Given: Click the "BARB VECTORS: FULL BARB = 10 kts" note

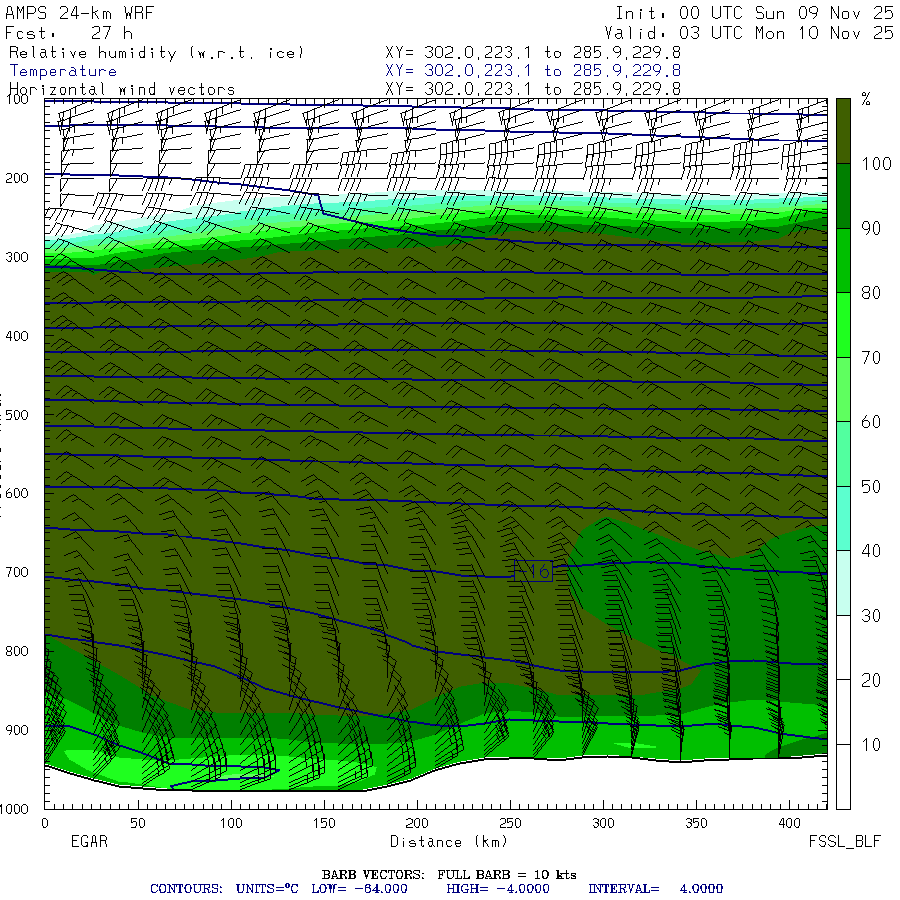Looking at the screenshot, I should [x=449, y=875].
